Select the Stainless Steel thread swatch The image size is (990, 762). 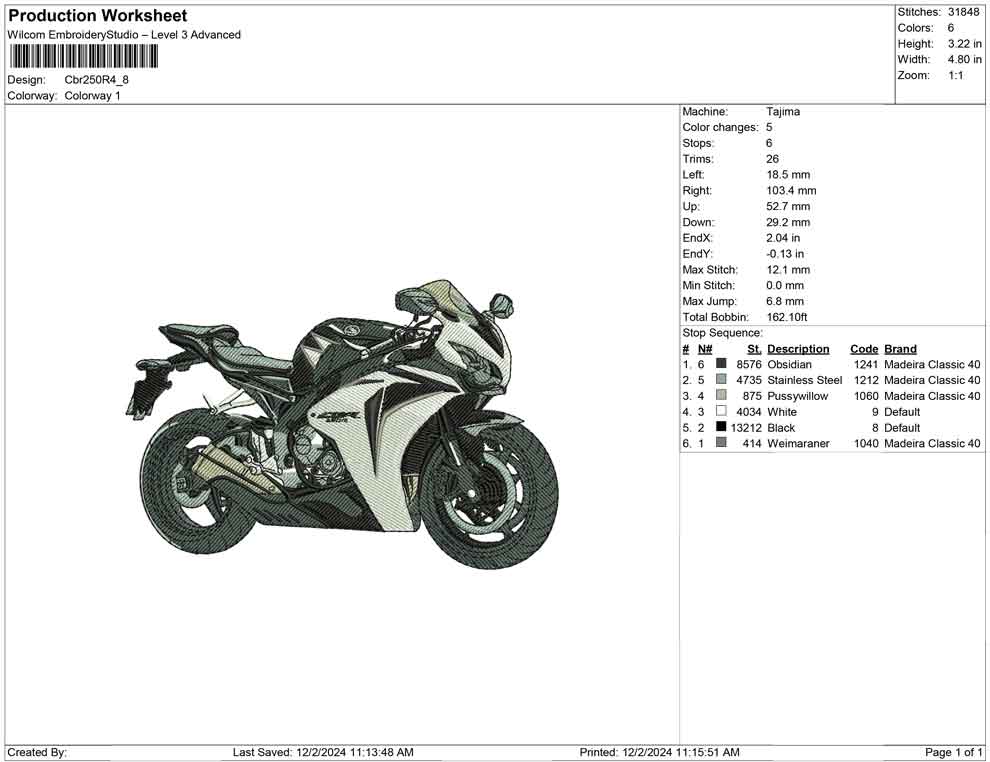720,380
